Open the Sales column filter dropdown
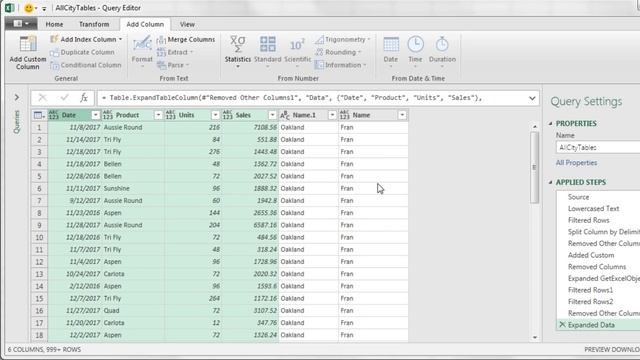The height and width of the screenshot is (360, 640). click(x=272, y=115)
